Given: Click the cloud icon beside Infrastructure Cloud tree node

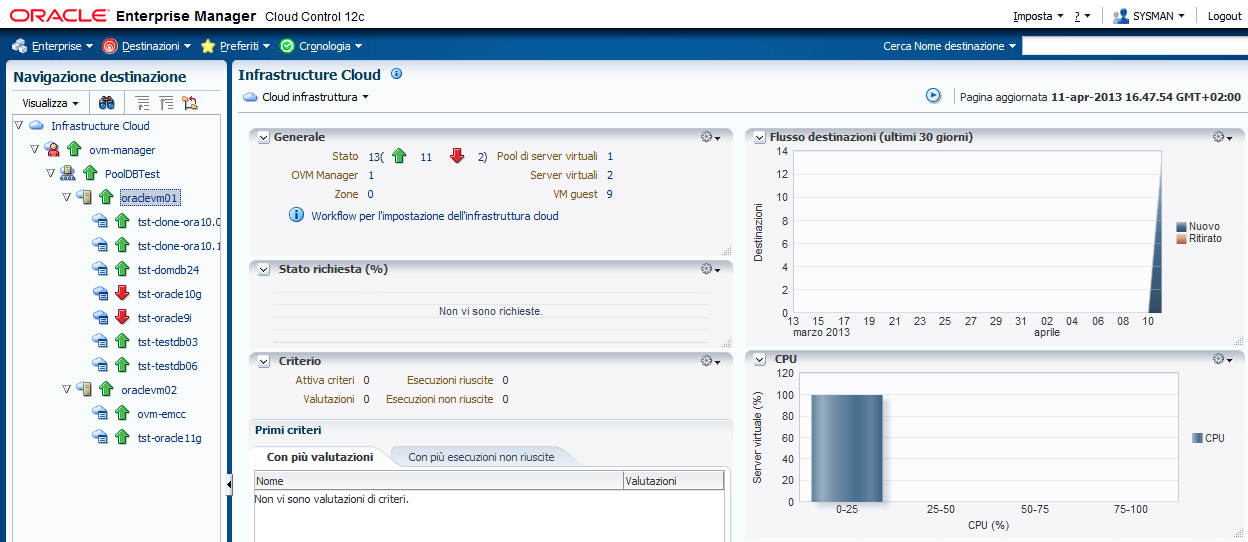Looking at the screenshot, I should point(36,126).
